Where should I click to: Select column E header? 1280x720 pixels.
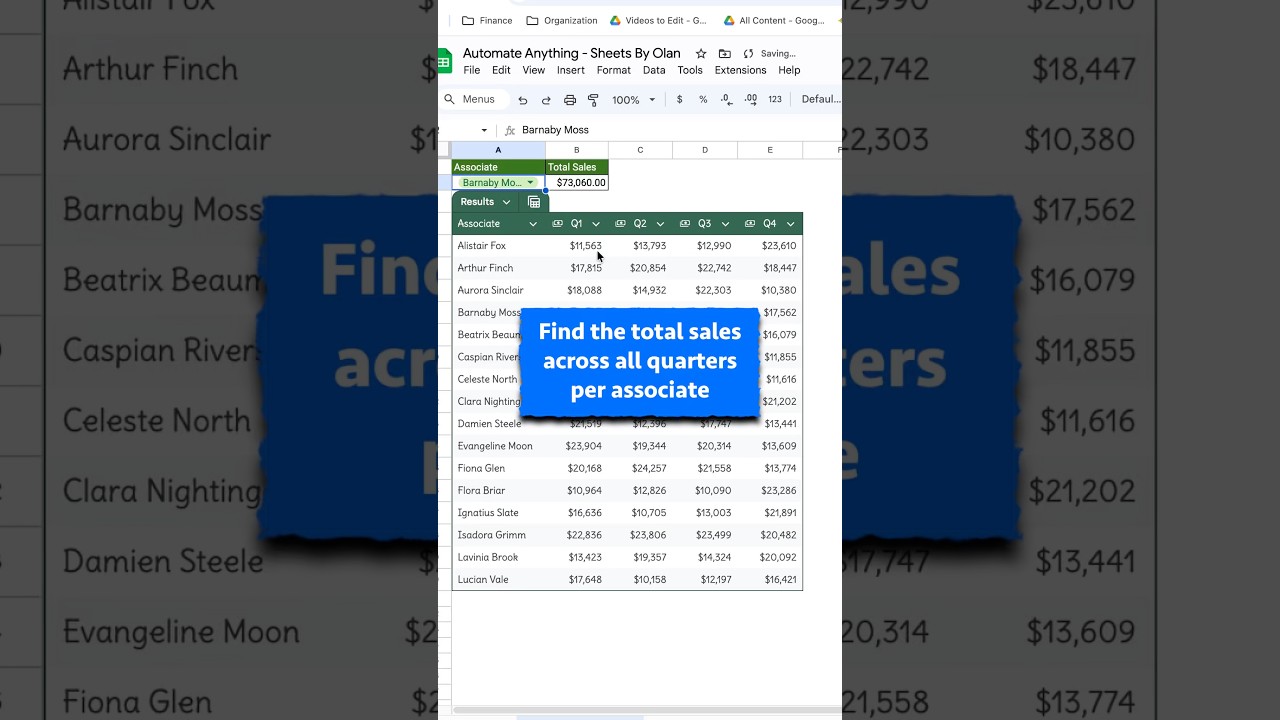click(770, 150)
